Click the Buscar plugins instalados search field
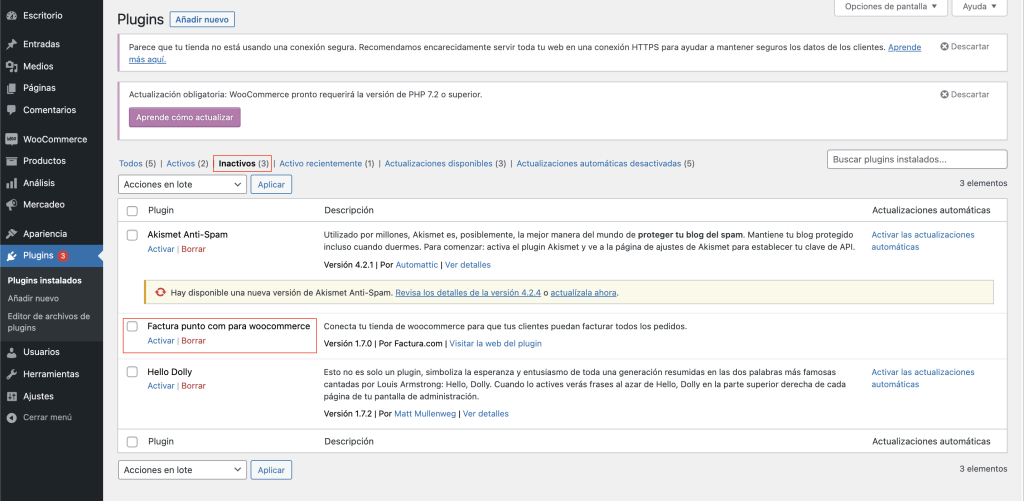1024x501 pixels. pos(917,159)
